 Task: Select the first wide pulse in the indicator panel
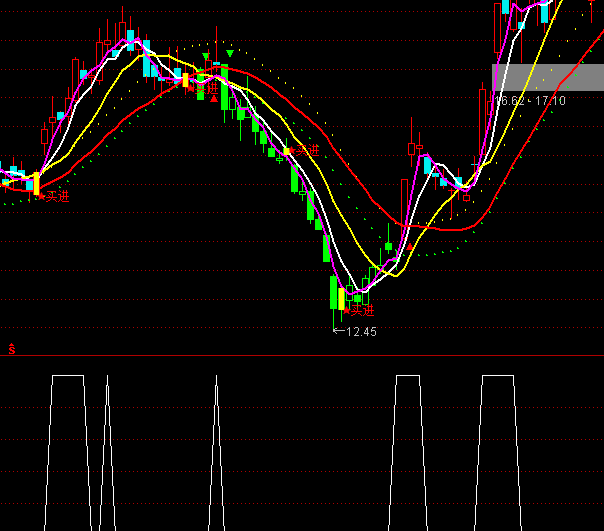pyautogui.click(x=67, y=377)
